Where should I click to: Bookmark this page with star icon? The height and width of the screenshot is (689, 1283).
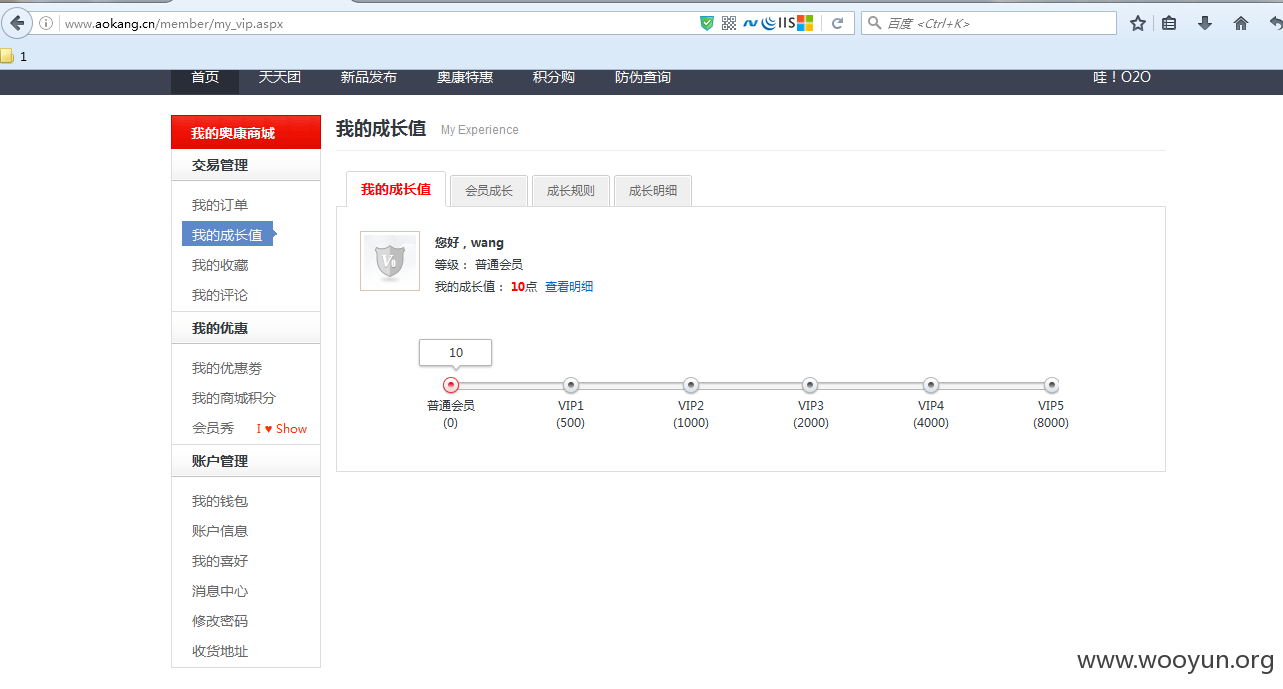click(1138, 23)
